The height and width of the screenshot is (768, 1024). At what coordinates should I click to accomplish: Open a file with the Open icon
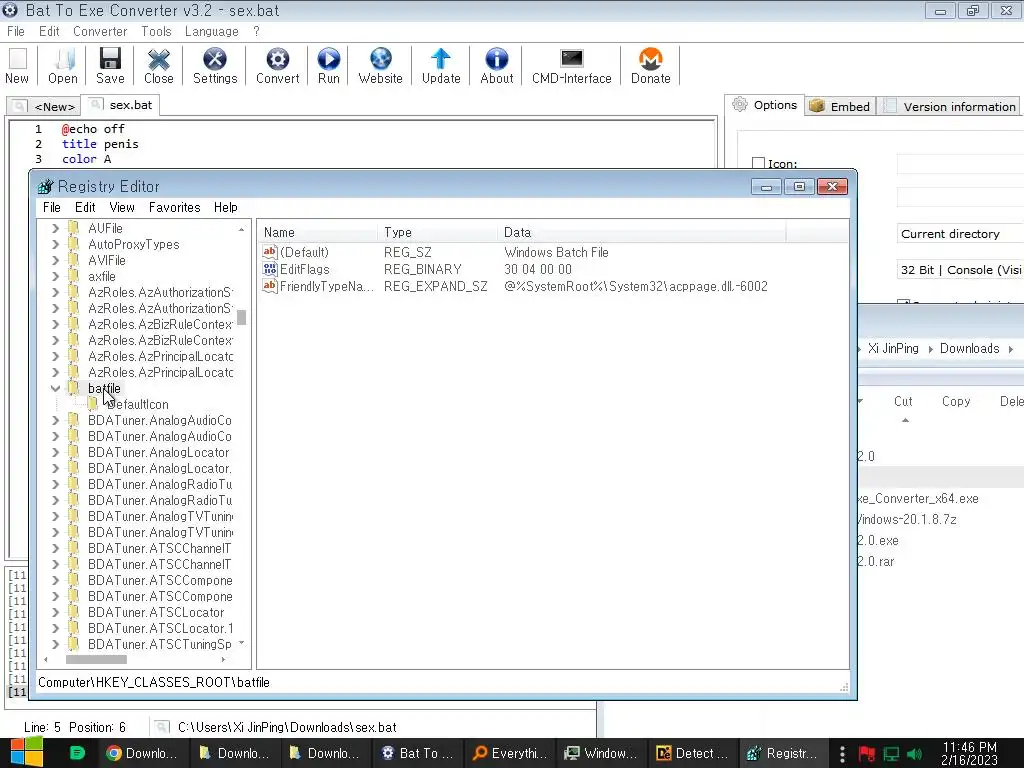pos(63,65)
